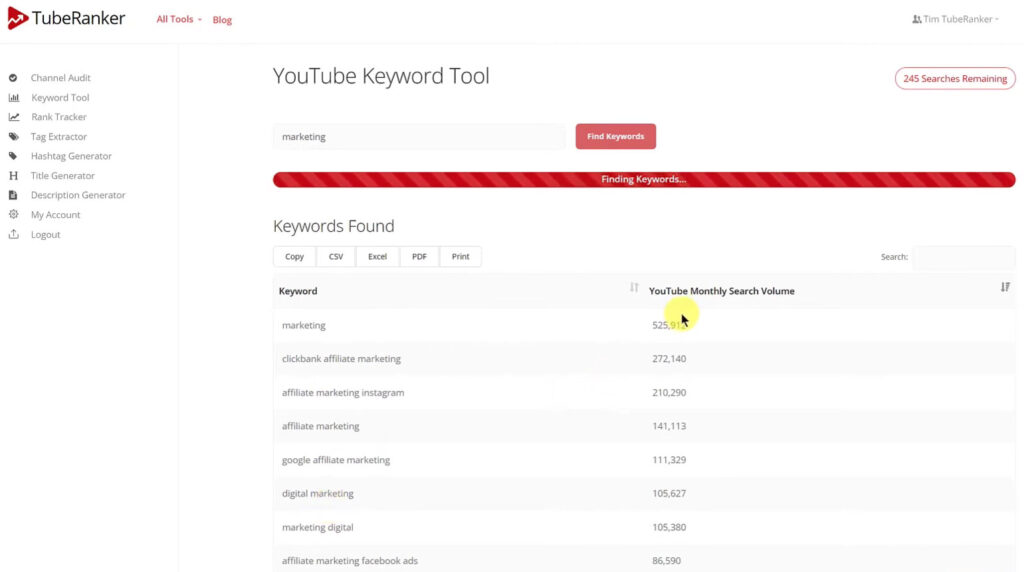This screenshot has width=1024, height=572.
Task: Click the Keyword column header
Action: pos(298,291)
